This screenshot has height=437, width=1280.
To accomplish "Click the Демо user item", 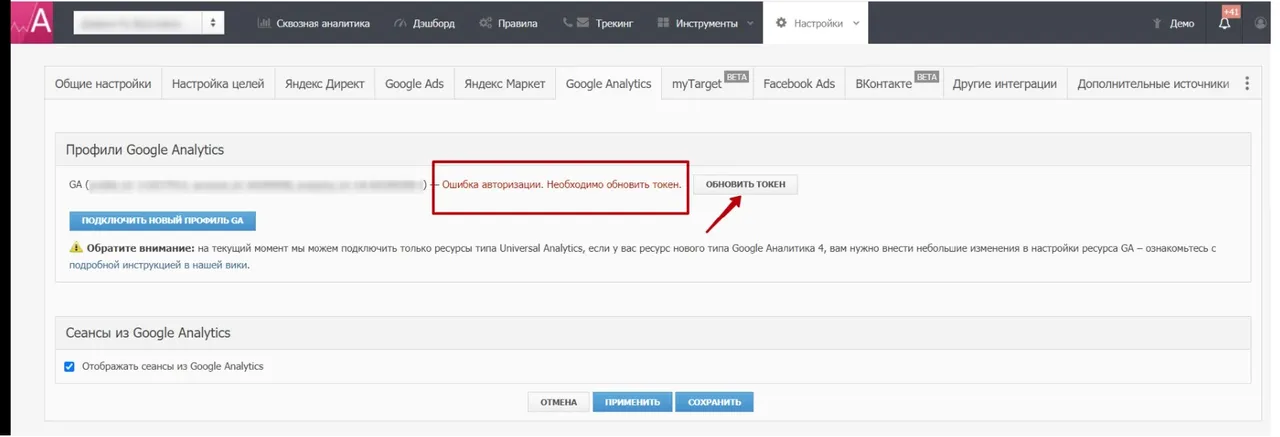I will (1174, 23).
